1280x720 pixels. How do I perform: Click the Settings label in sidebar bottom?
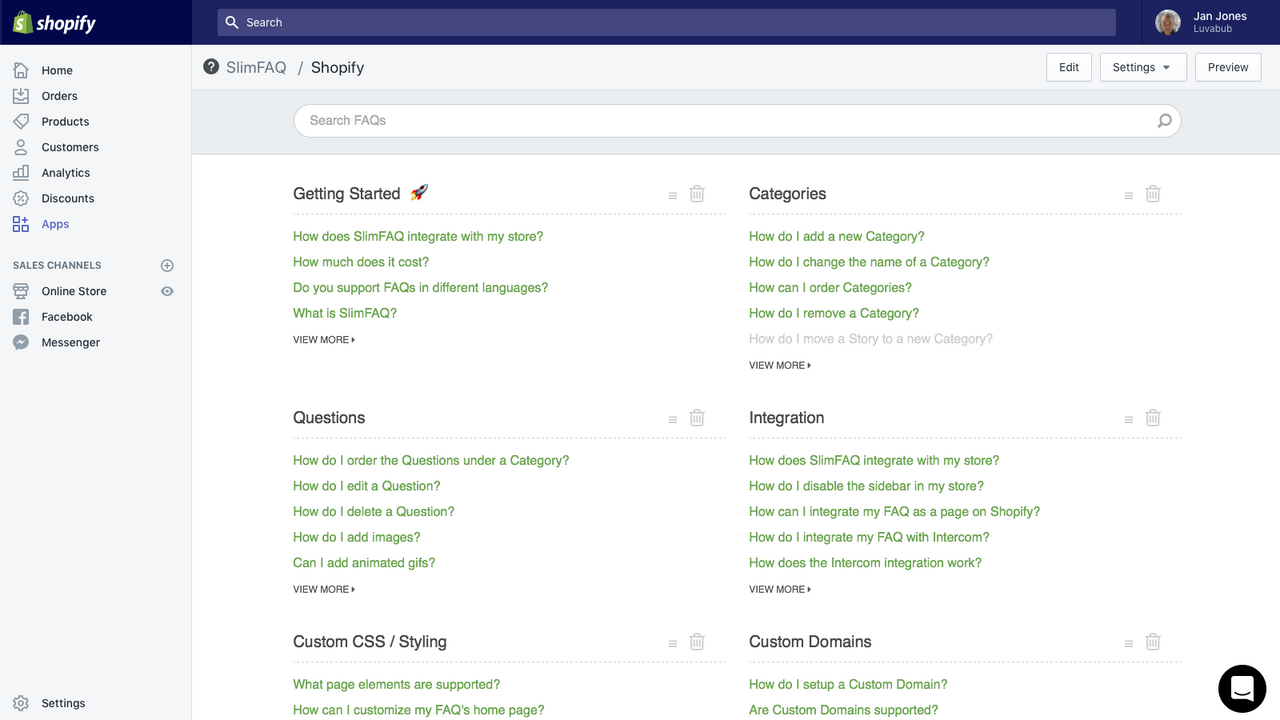point(63,703)
